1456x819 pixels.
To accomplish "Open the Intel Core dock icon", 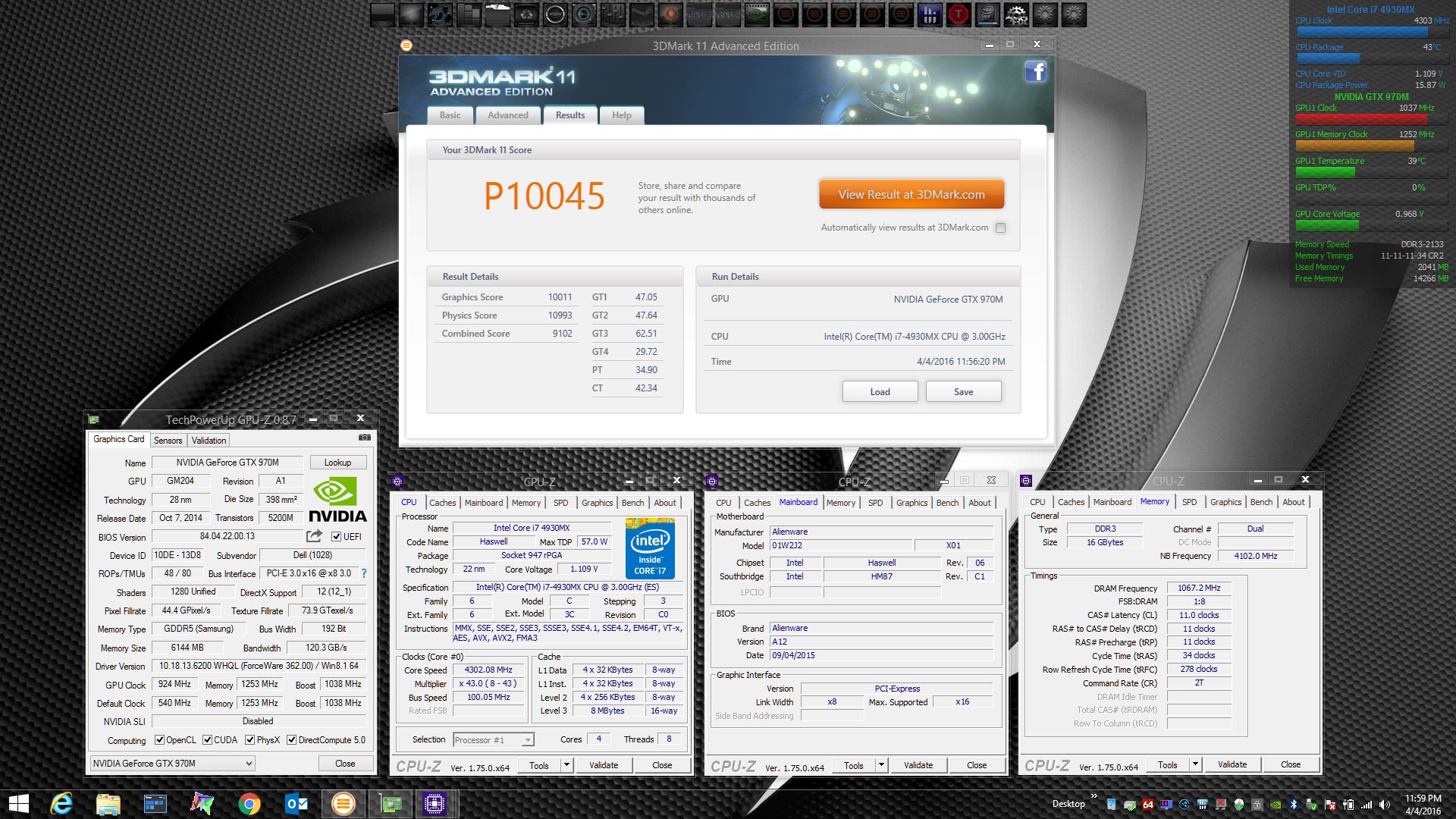I will (987, 14).
